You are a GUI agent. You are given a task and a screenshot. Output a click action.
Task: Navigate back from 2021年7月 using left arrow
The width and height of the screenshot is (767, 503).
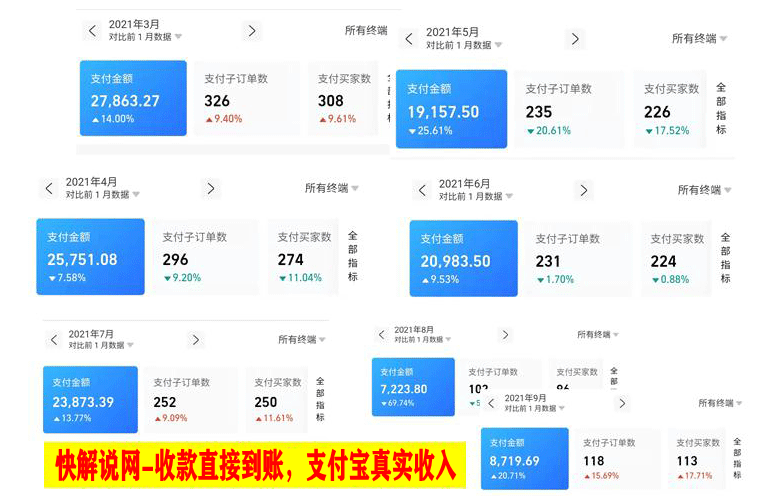pos(54,340)
